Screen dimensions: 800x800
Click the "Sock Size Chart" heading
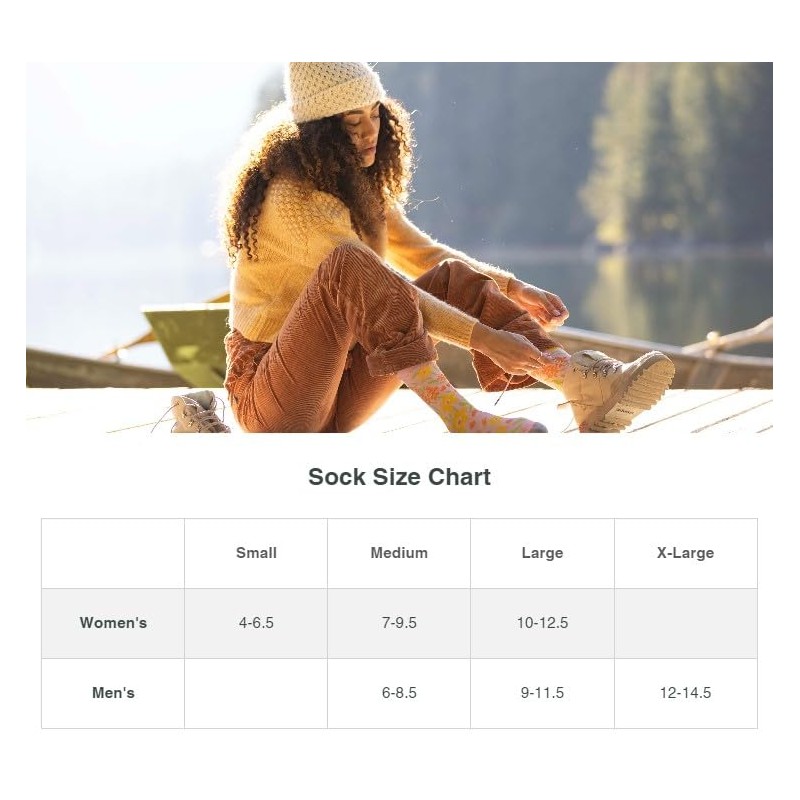coord(399,477)
